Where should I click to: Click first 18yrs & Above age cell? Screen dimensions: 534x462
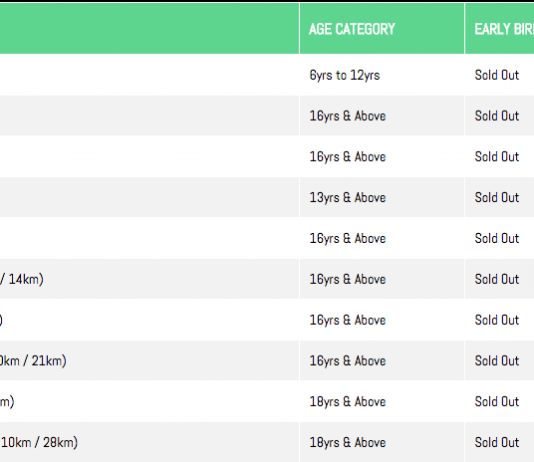(347, 402)
